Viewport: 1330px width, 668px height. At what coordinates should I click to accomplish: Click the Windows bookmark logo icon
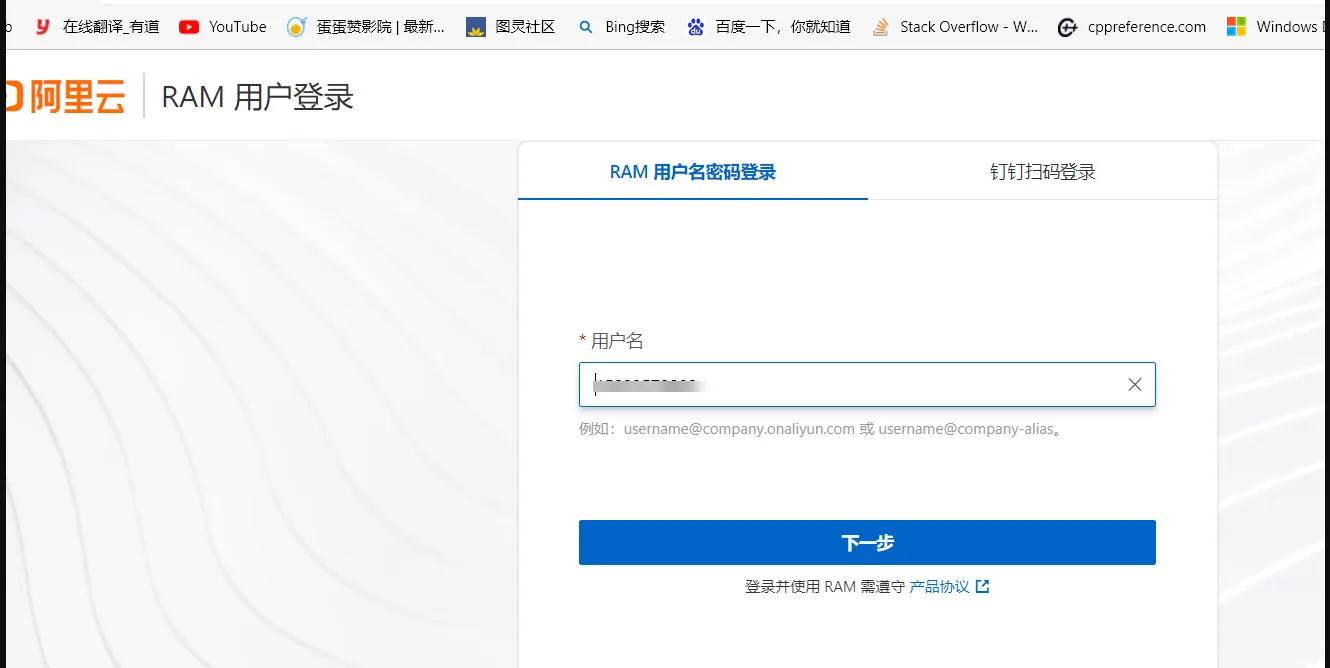[x=1237, y=27]
